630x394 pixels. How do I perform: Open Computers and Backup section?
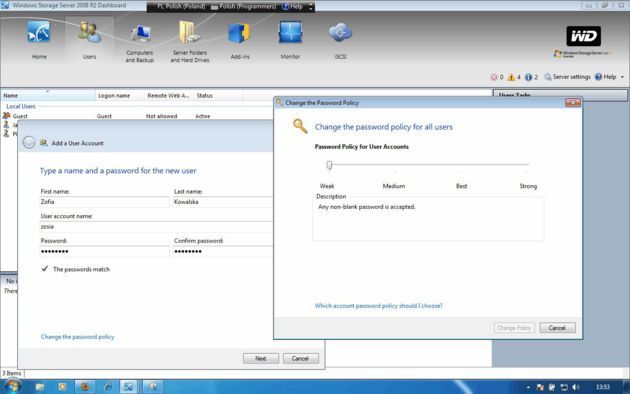click(139, 42)
